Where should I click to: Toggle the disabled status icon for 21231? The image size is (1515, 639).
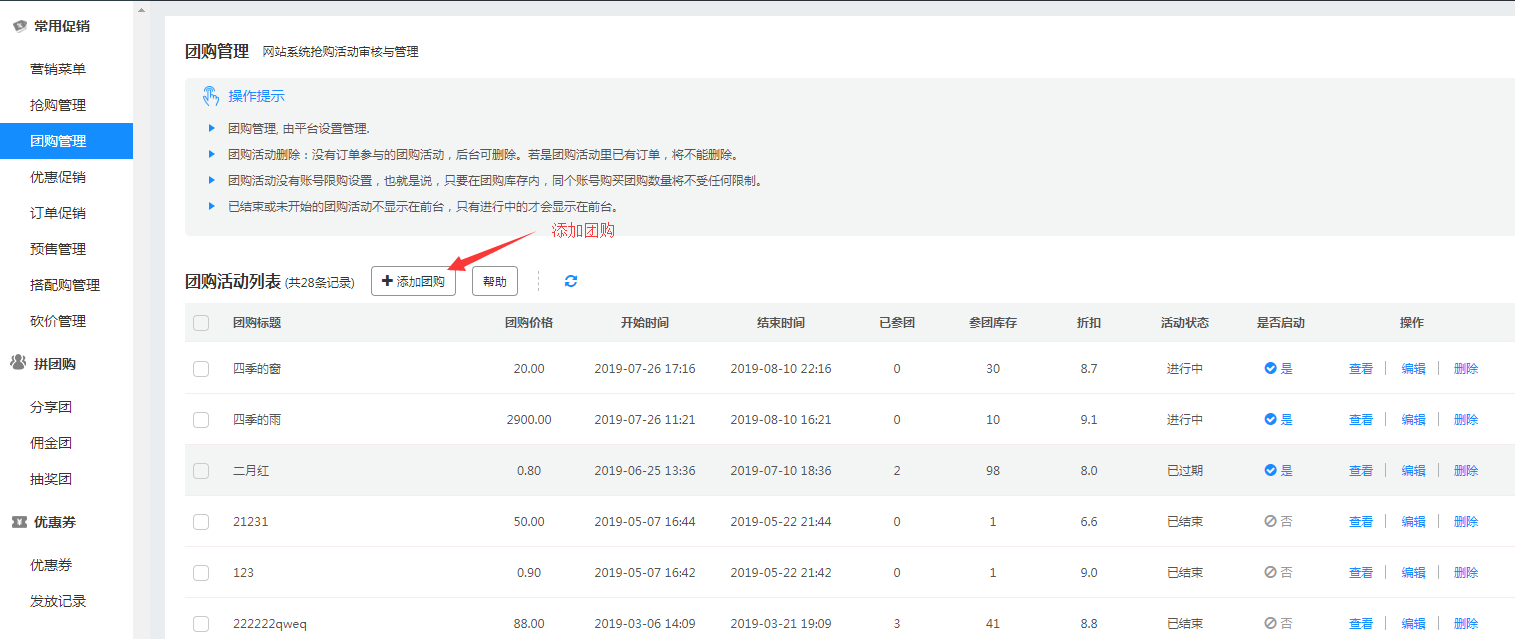coord(1270,521)
